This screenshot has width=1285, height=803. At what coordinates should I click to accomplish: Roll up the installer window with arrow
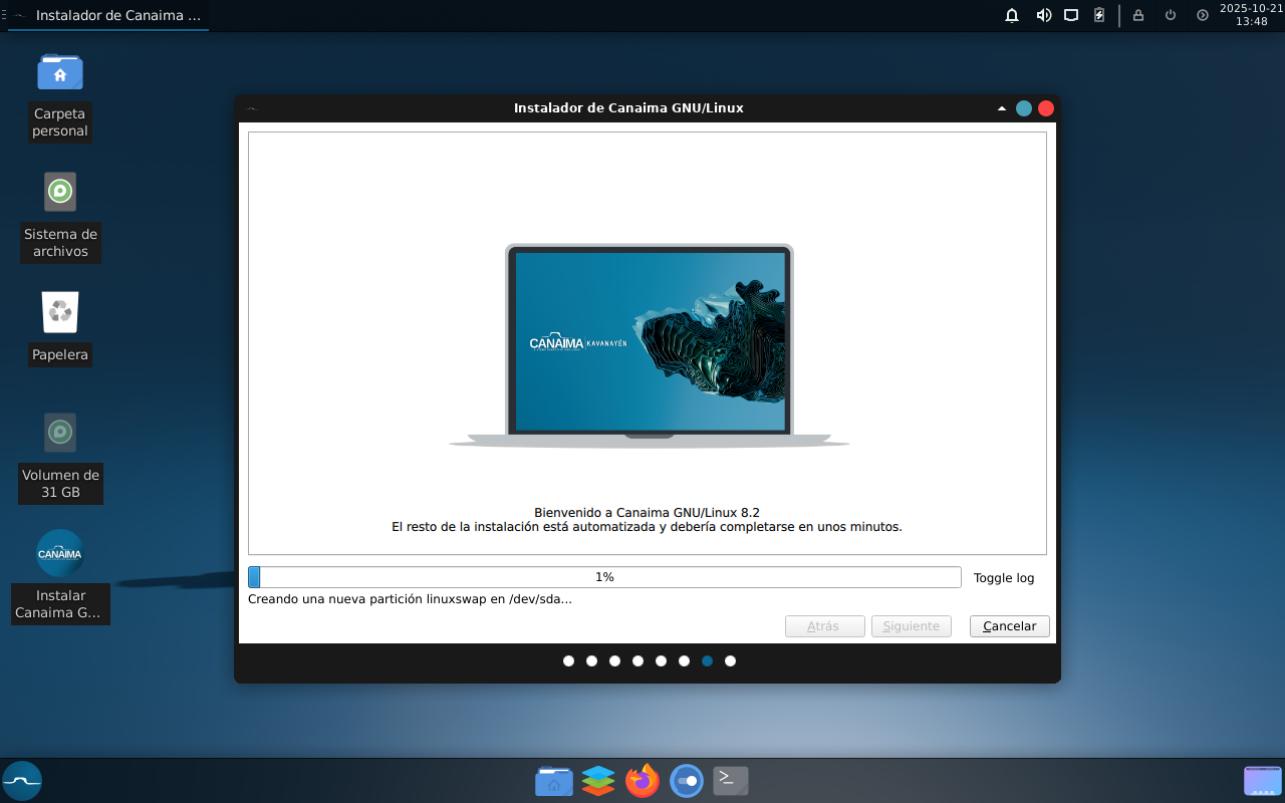(x=1001, y=108)
